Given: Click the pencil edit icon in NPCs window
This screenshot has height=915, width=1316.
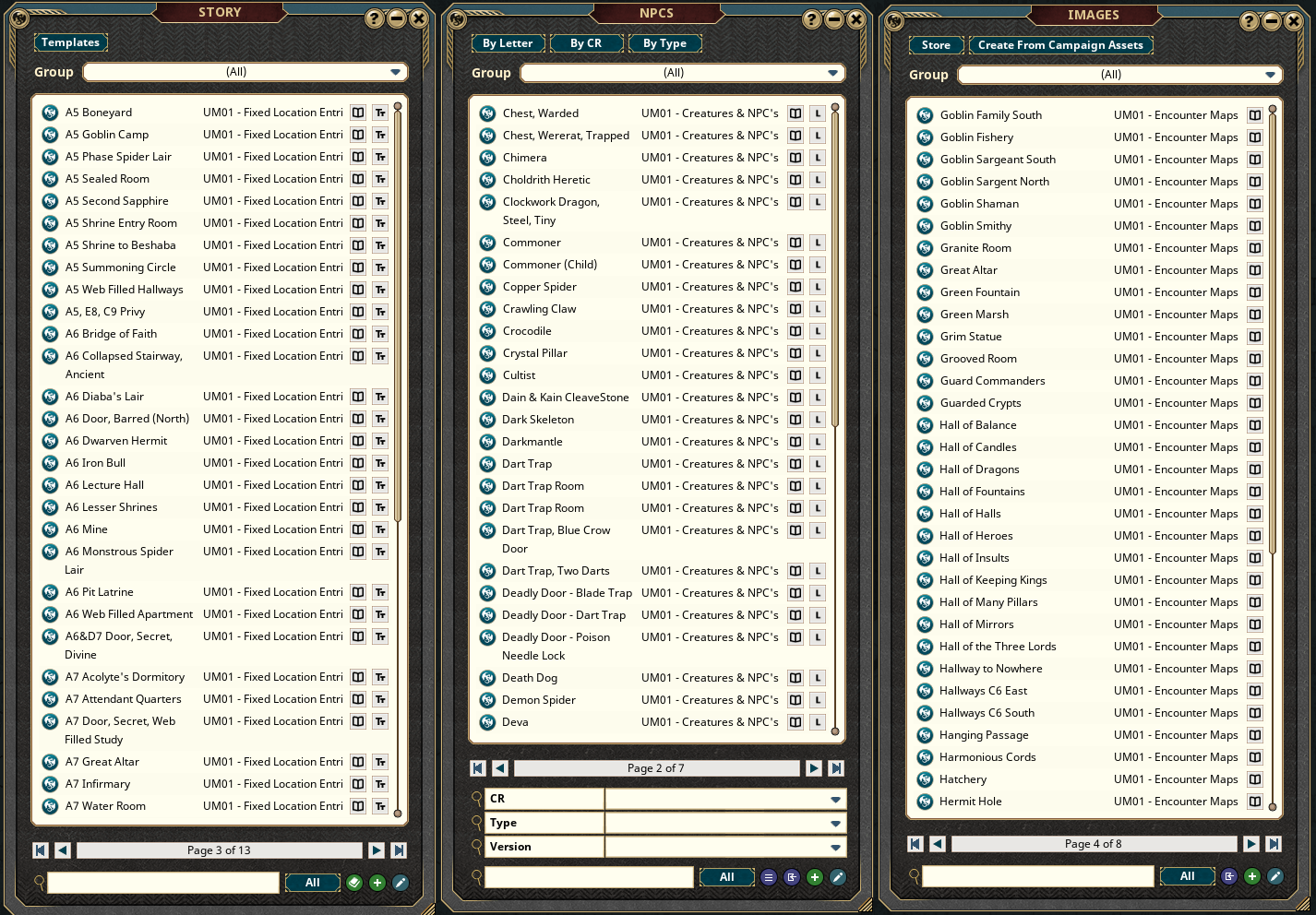Looking at the screenshot, I should coord(838,877).
